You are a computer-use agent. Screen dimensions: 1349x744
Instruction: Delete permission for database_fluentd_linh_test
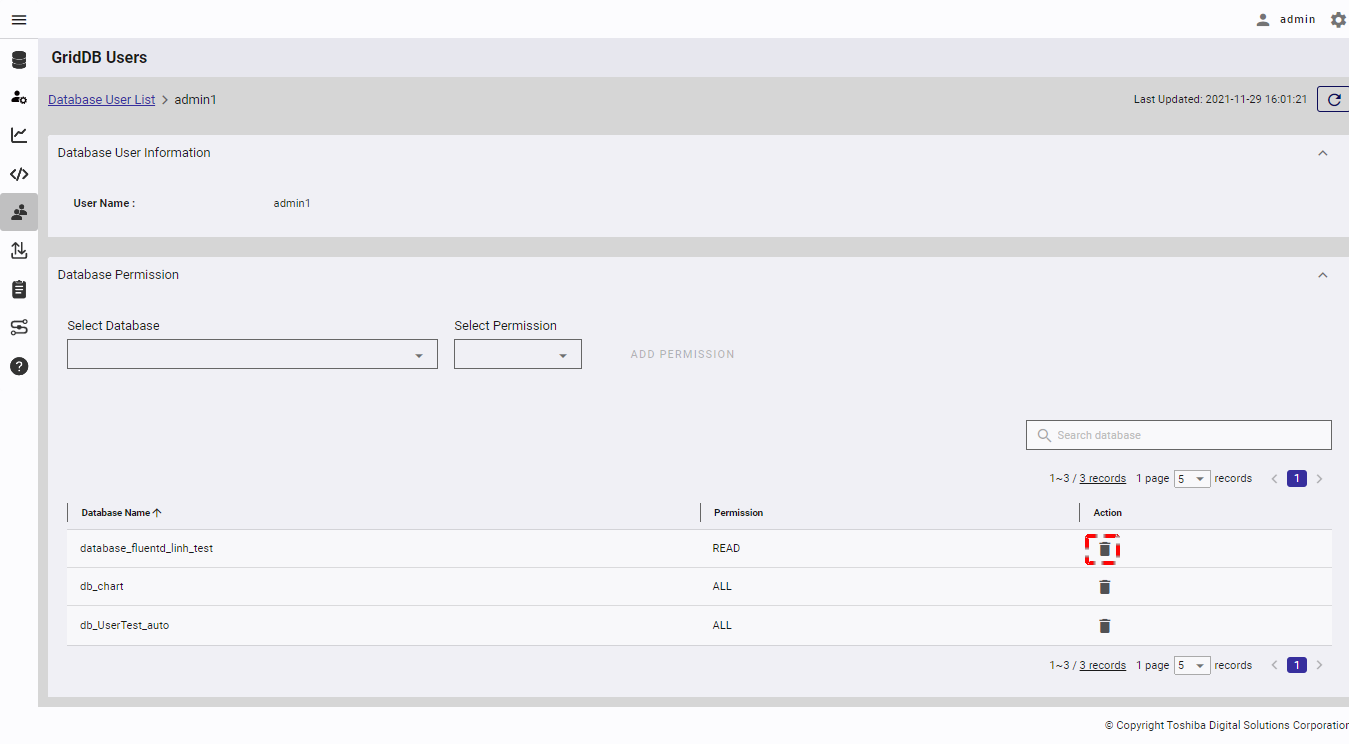click(1104, 549)
